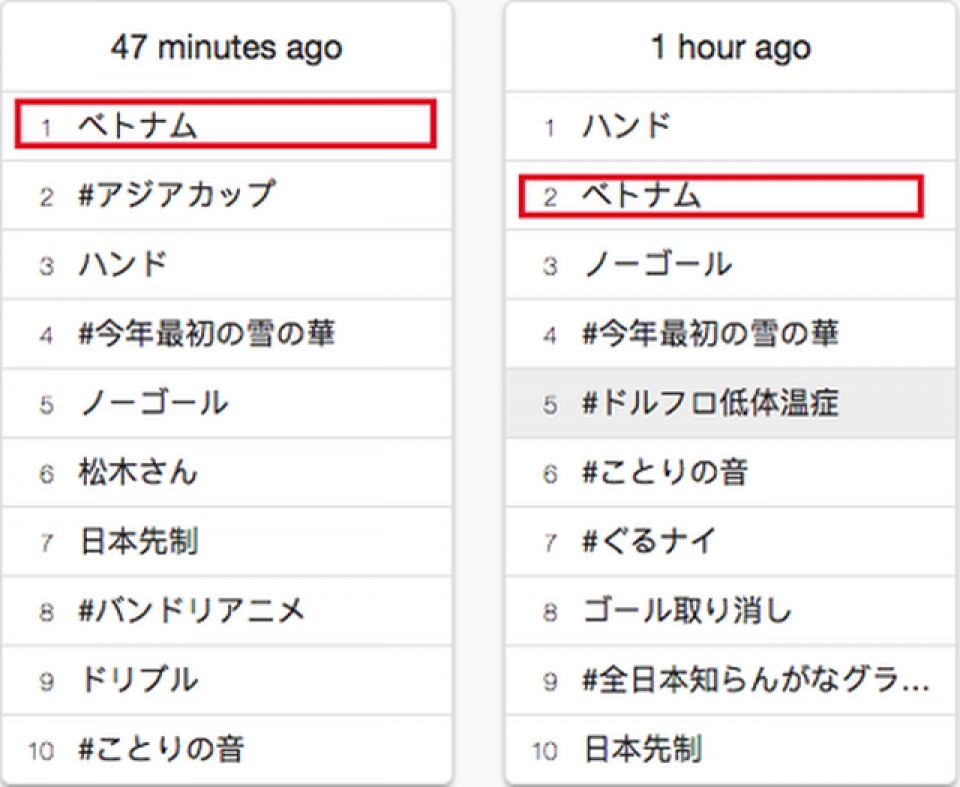This screenshot has height=787, width=960.
Task: Open the #ぐるナイ hashtag
Action: click(650, 541)
